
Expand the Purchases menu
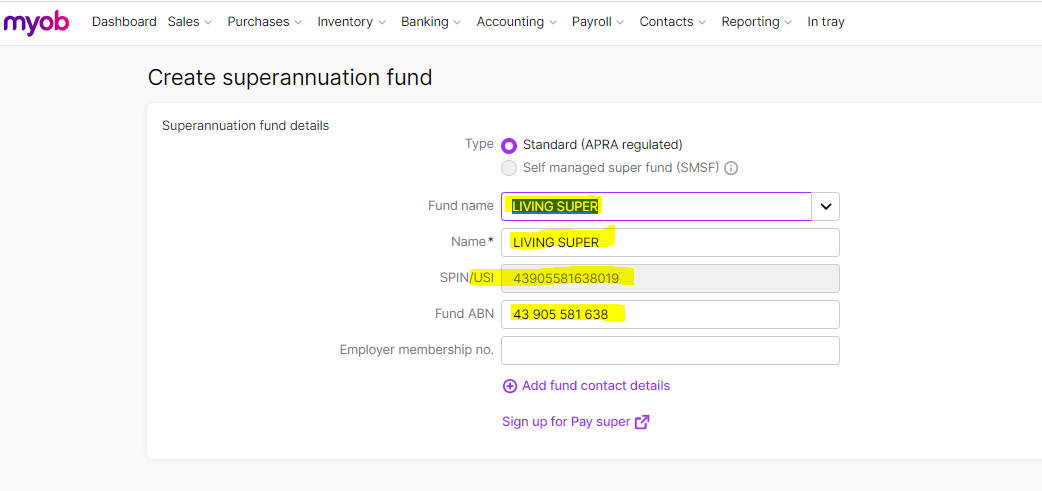(265, 22)
